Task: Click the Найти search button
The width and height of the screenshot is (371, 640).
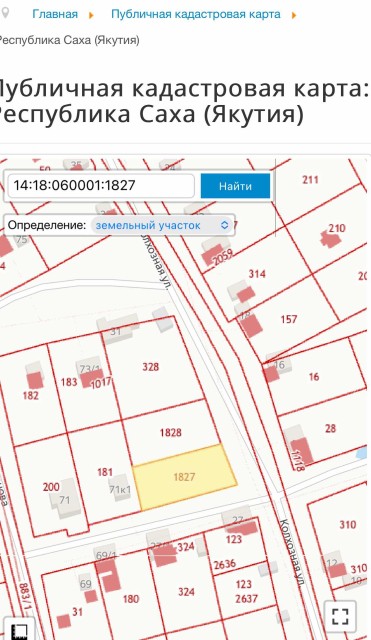Action: [x=235, y=186]
